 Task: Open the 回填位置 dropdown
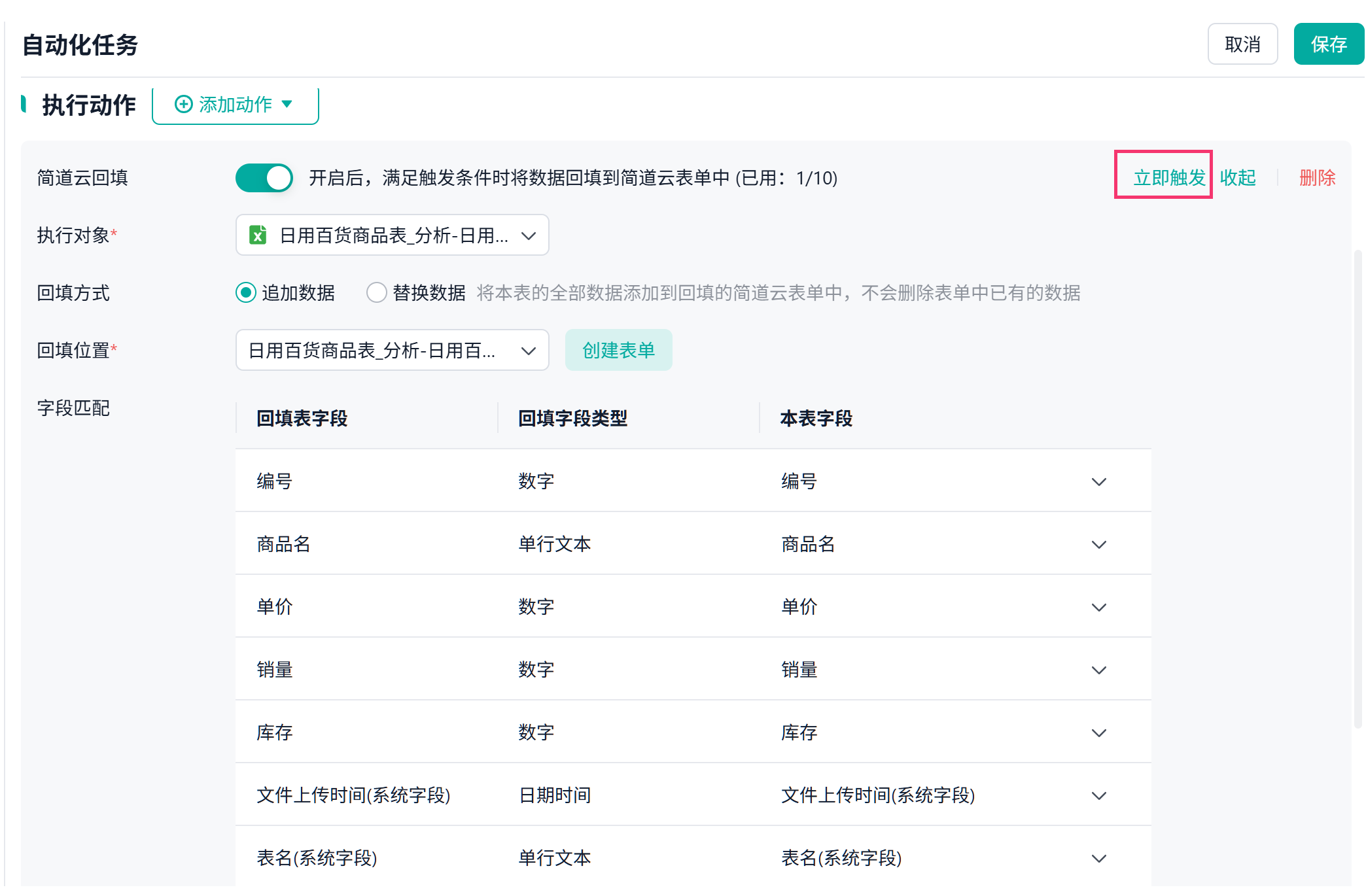tap(392, 350)
